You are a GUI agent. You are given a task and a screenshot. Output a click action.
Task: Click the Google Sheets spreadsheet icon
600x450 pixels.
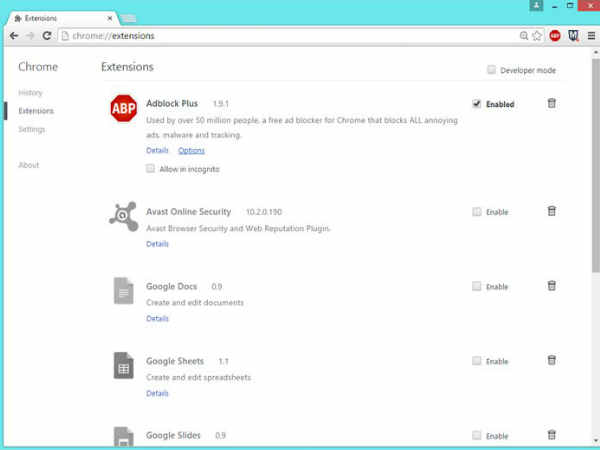(124, 365)
